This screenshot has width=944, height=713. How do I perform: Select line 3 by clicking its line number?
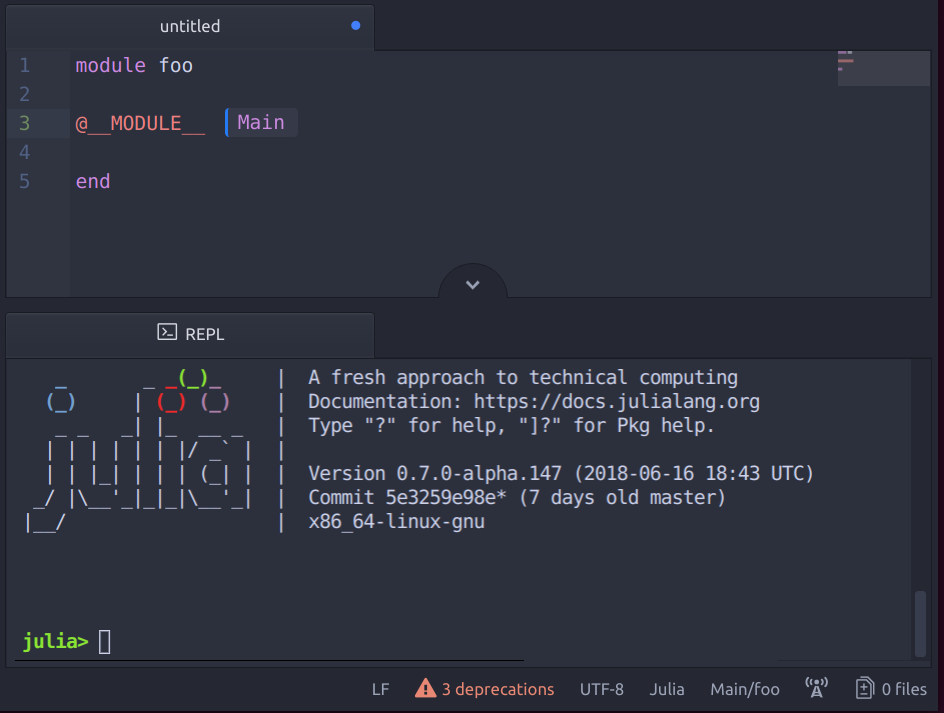(25, 122)
